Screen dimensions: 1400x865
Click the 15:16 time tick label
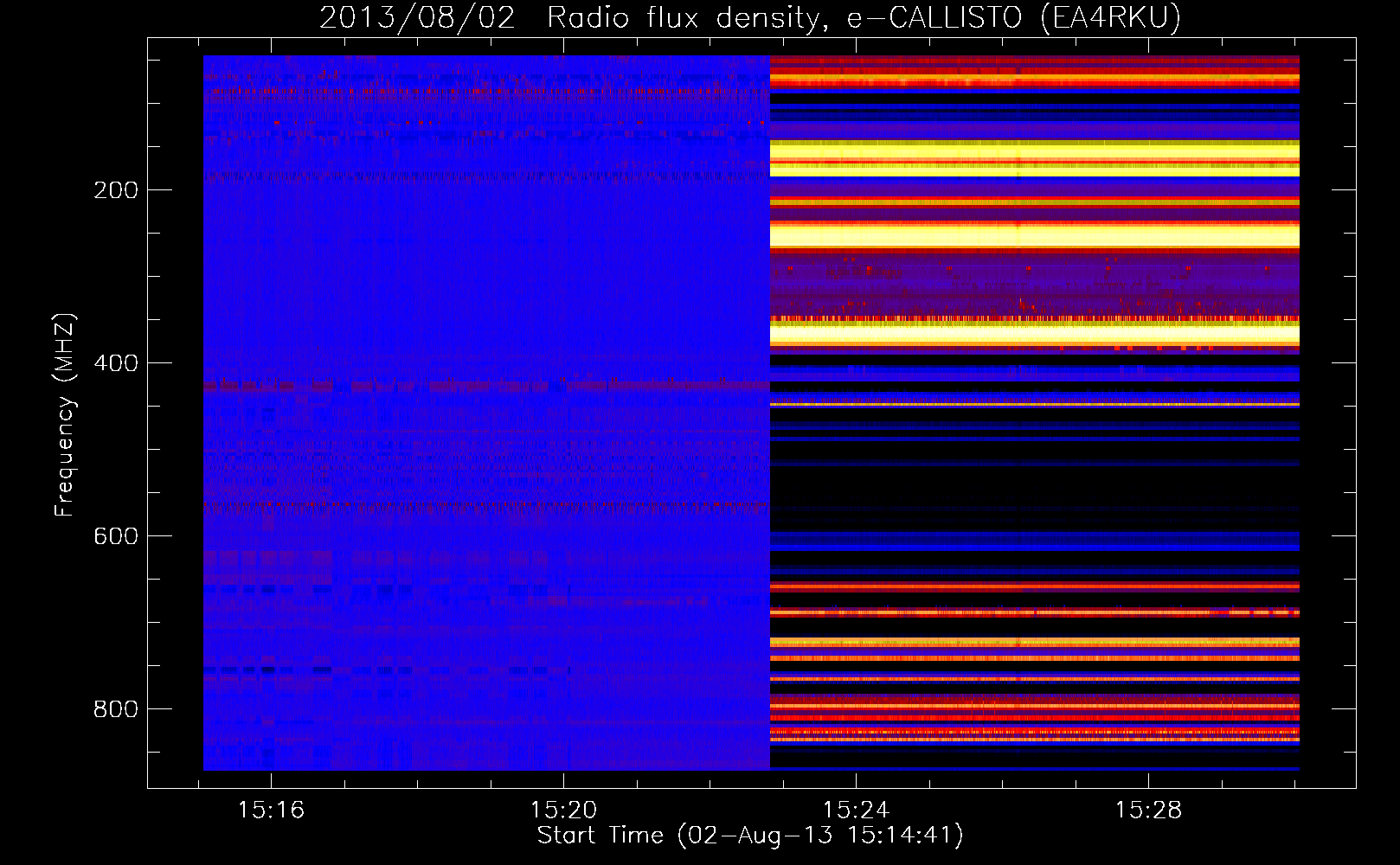tap(272, 811)
